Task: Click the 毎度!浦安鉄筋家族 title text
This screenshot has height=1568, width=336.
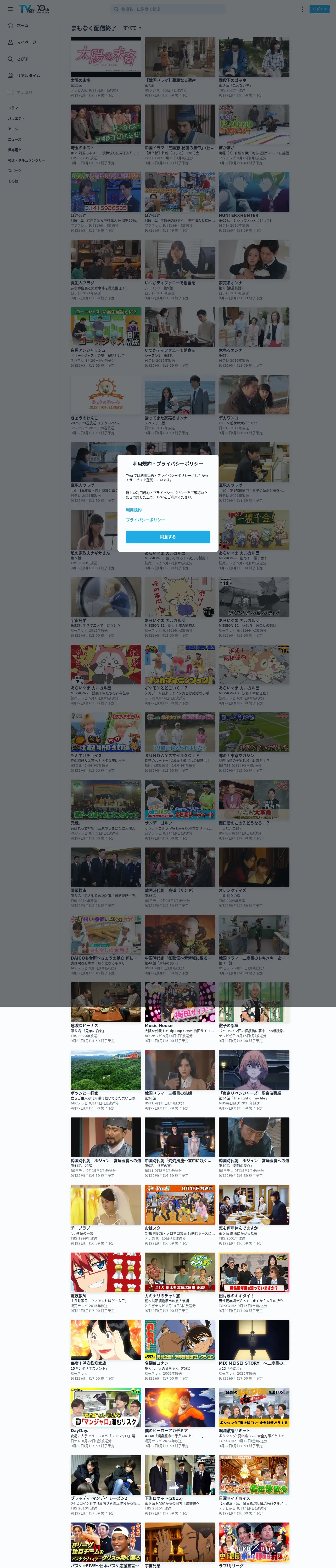Action: (x=88, y=1363)
